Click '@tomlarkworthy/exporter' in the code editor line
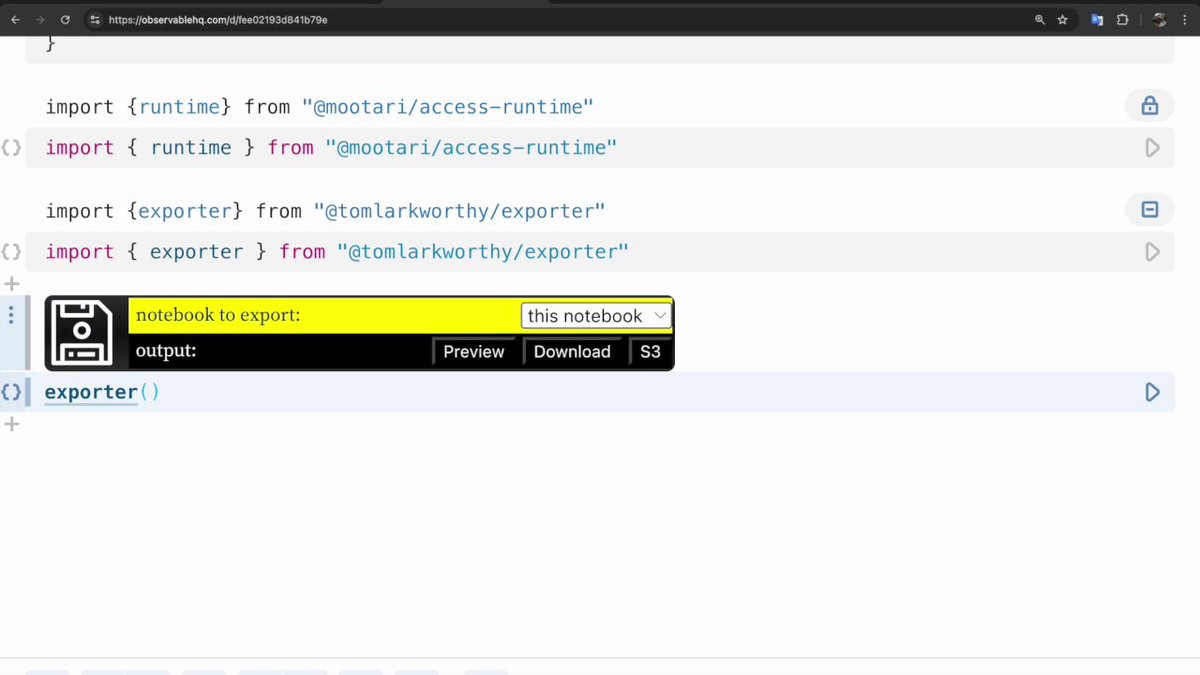1200x675 pixels. 483,252
